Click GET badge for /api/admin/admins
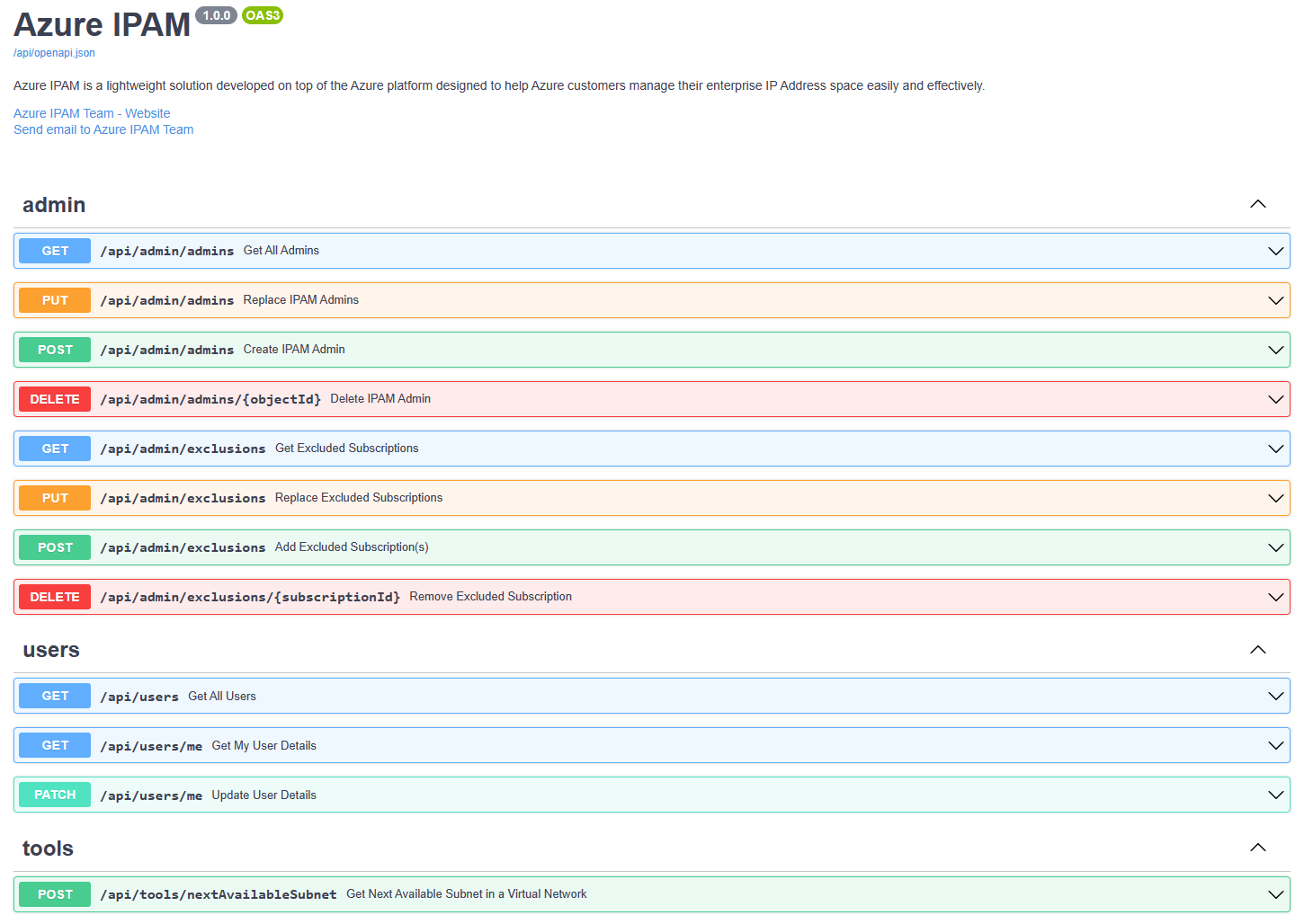1304x924 pixels. click(x=55, y=251)
